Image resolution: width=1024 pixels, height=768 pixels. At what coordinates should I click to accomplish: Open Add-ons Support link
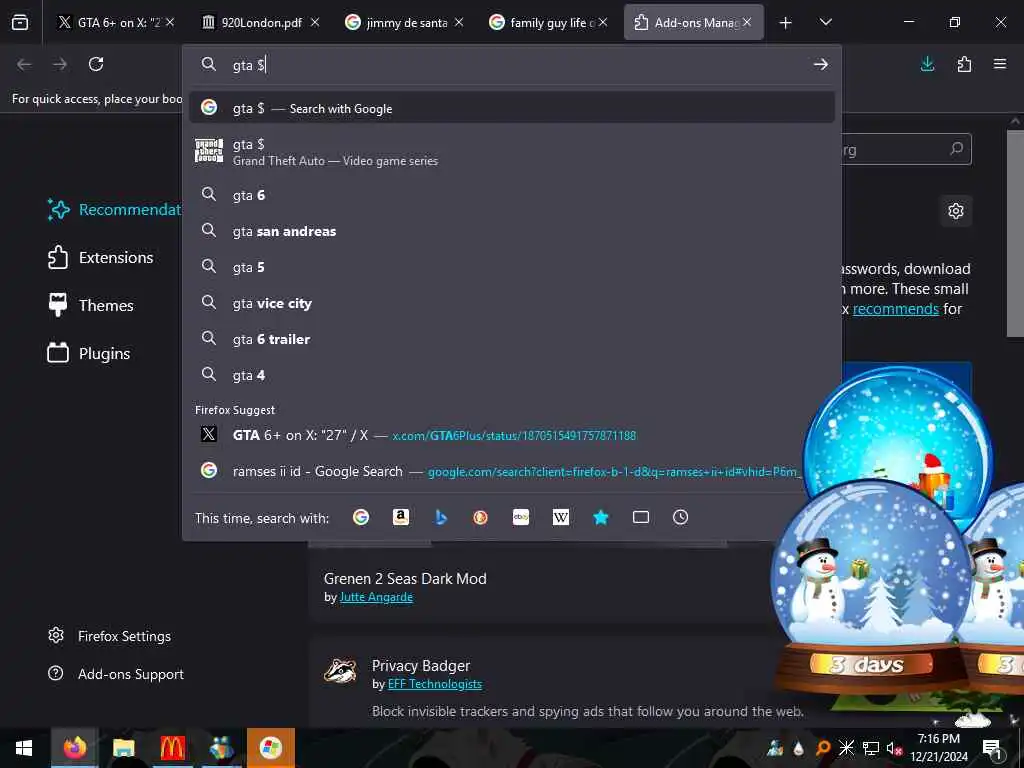tap(116, 674)
